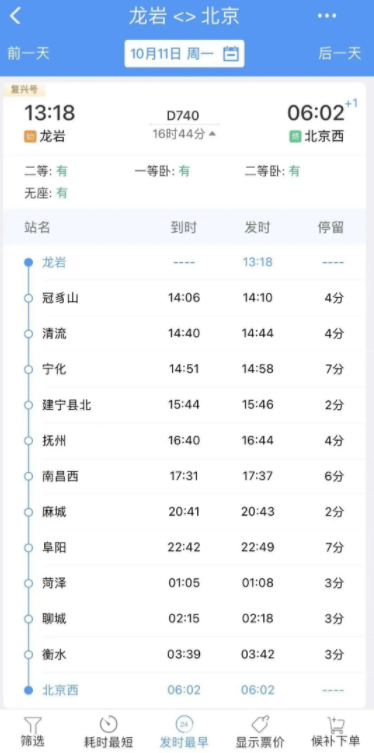
Task: Choose 二等卧 seat availability
Action: pos(272,171)
